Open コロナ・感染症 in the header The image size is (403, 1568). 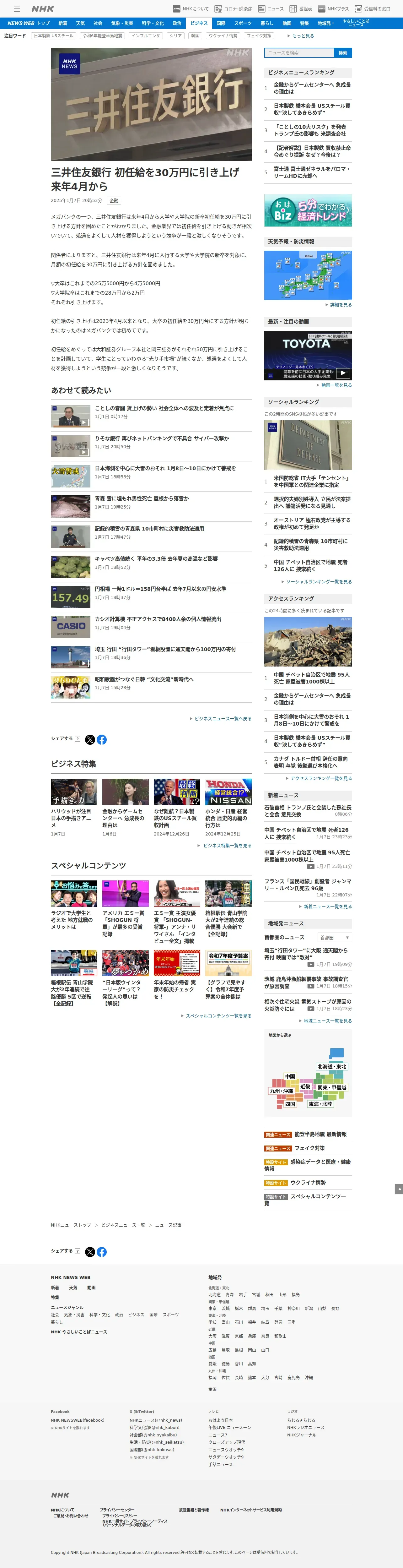point(233,8)
